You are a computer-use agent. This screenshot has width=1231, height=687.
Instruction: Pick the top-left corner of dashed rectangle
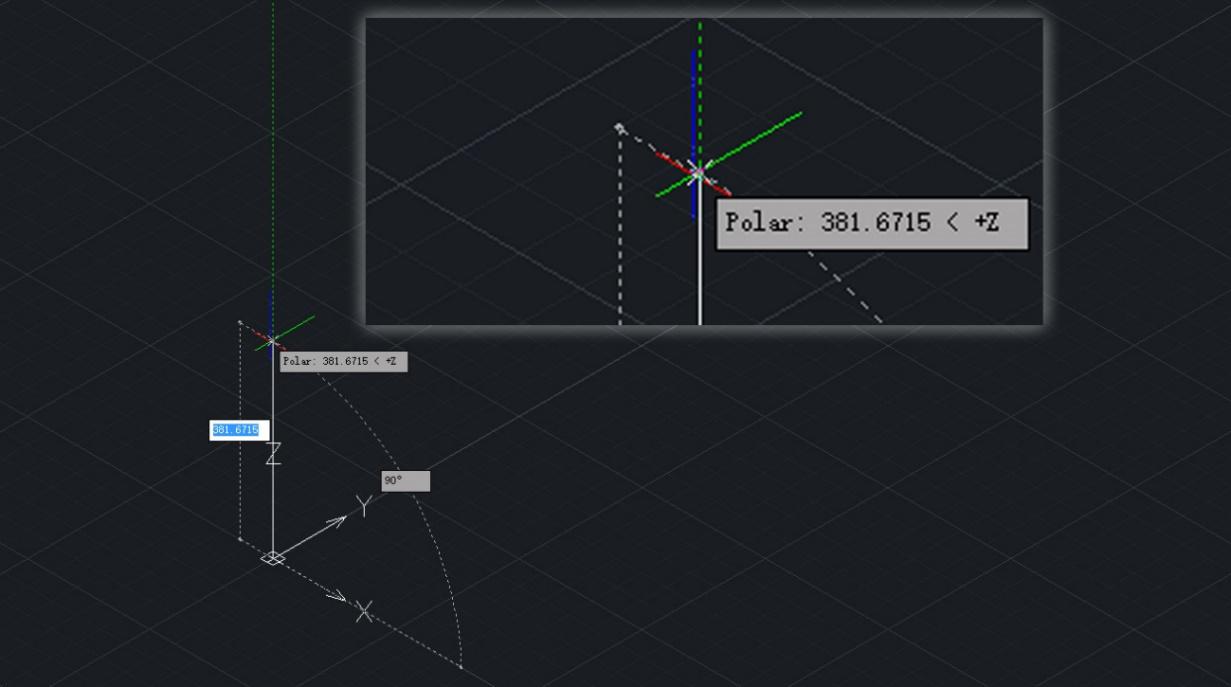pyautogui.click(x=240, y=322)
